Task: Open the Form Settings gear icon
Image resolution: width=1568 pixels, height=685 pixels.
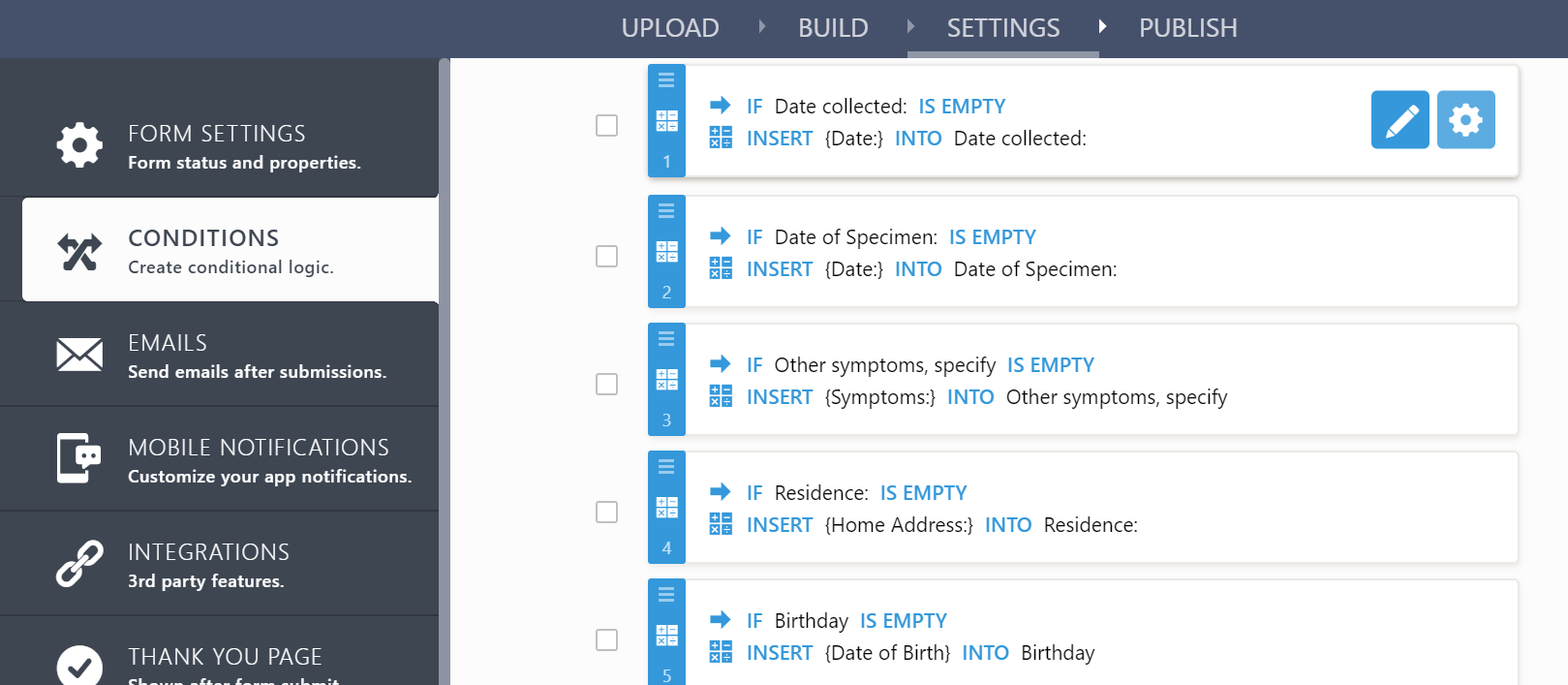Action: point(78,145)
